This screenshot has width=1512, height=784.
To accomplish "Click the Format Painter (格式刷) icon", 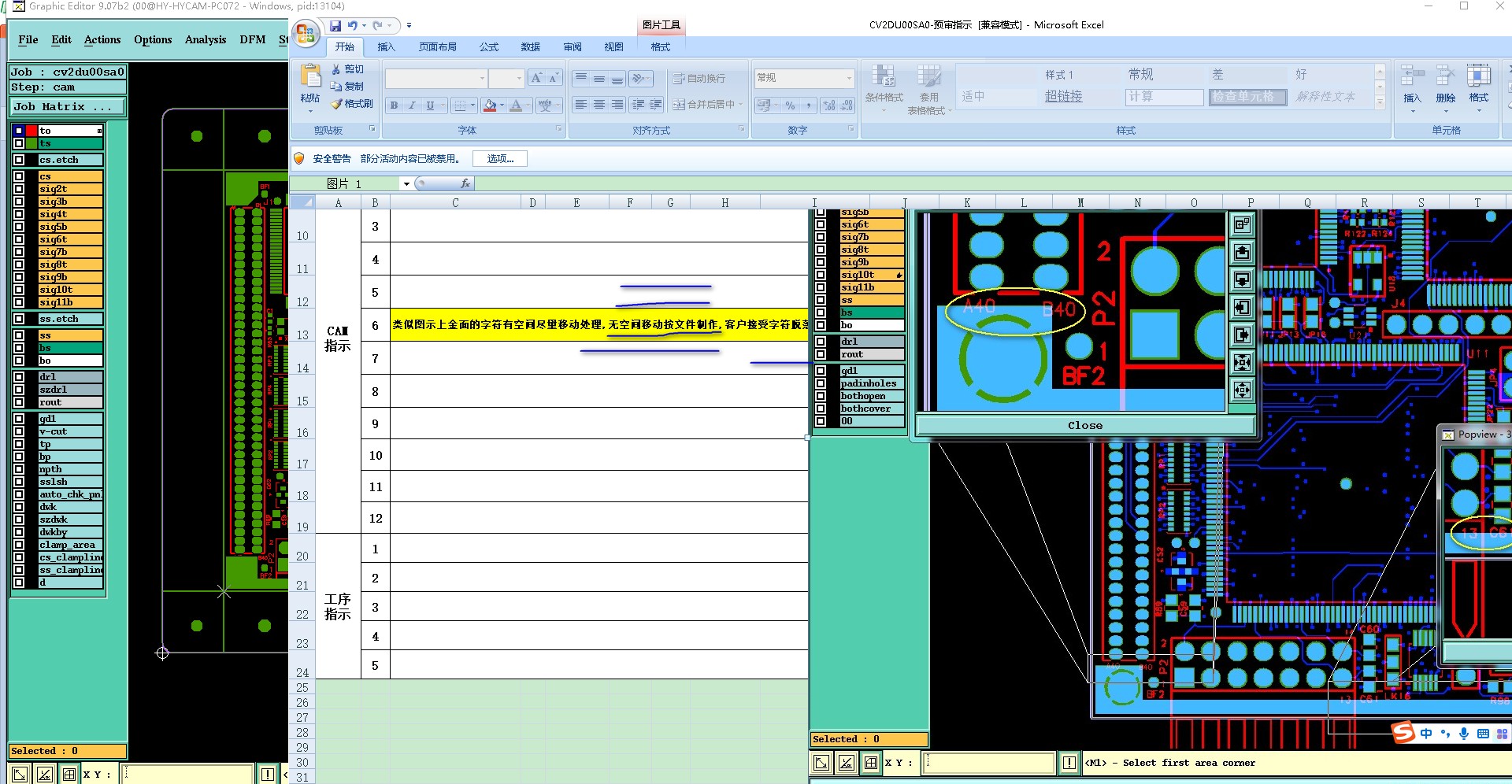I will click(x=336, y=104).
